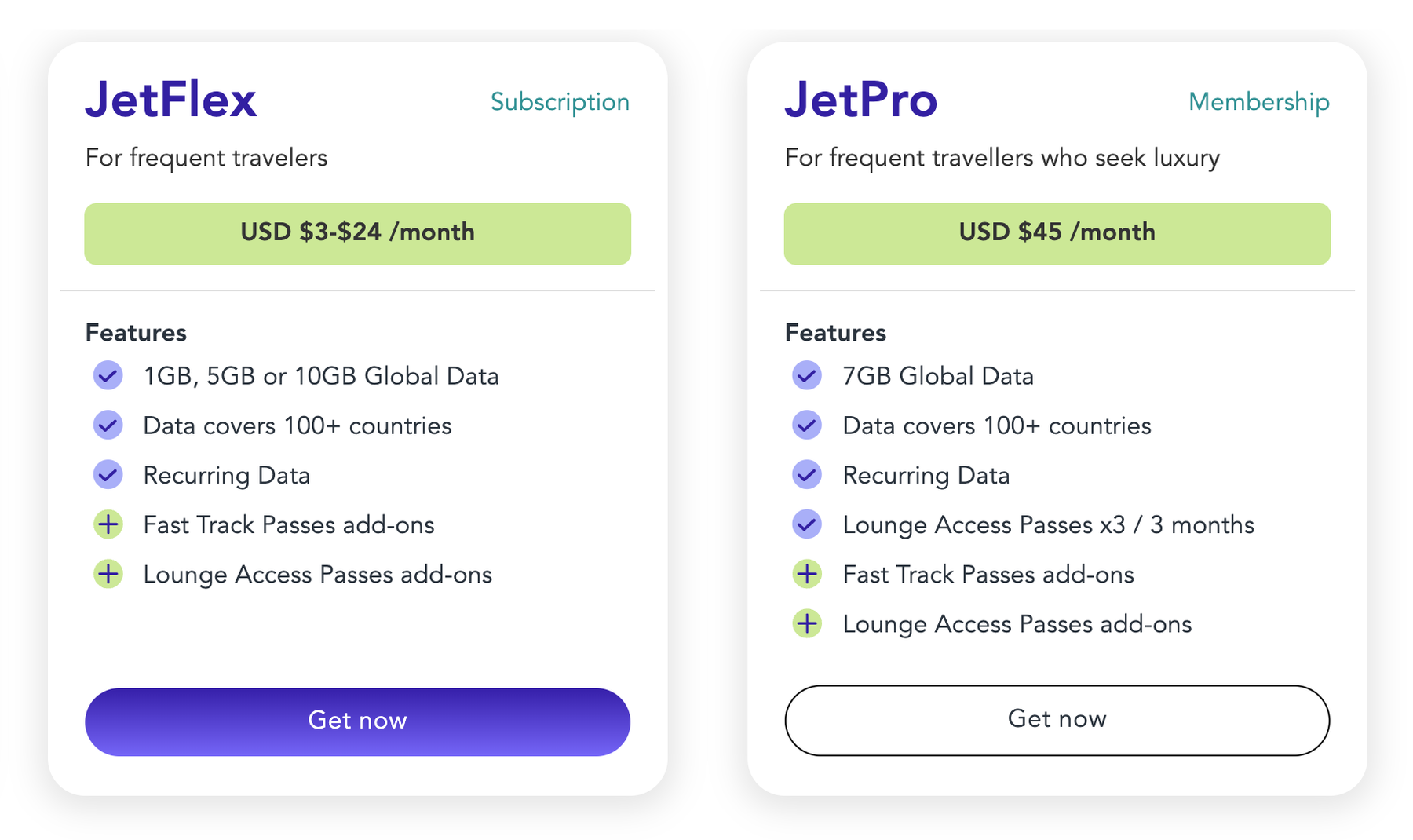Toggle the checkmark beside JetFlex countries coverage
The width and height of the screenshot is (1413, 840).
pyautogui.click(x=108, y=425)
